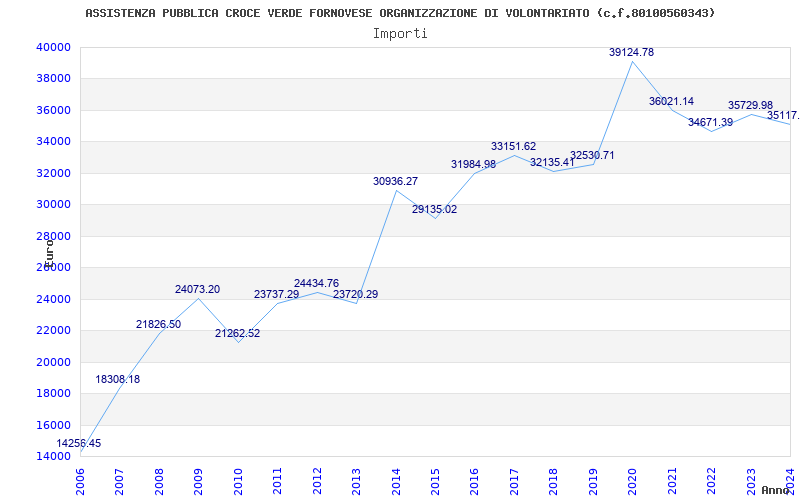
Task: Click the data label 33151.62
Action: 514,146
